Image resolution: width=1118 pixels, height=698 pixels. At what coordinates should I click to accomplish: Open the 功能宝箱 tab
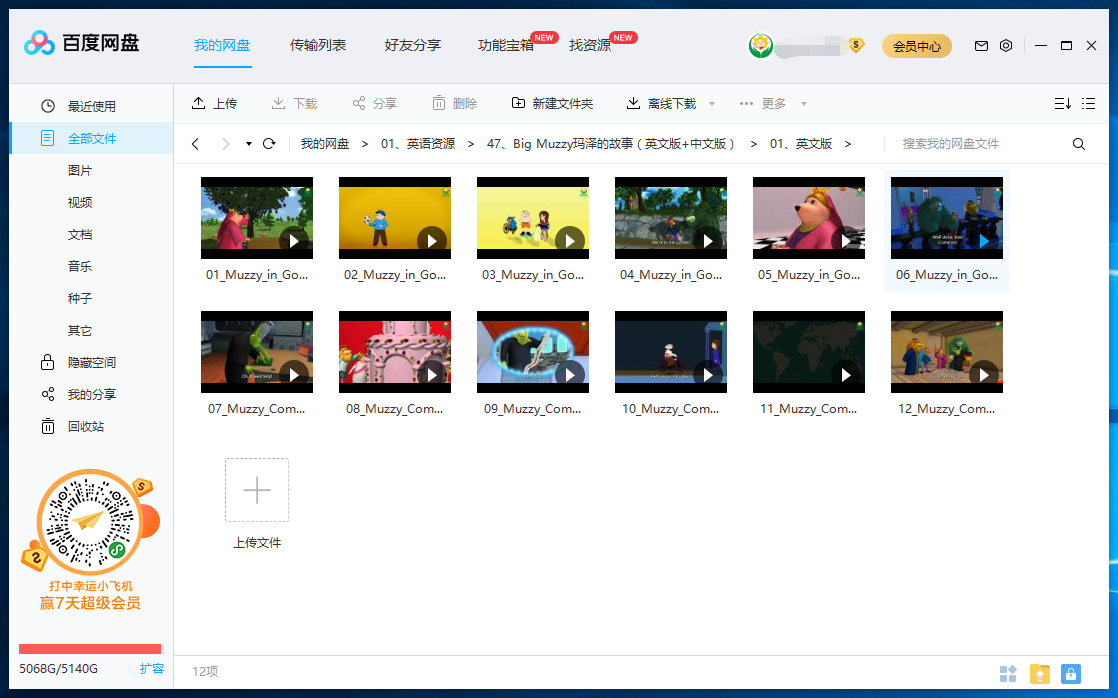[506, 46]
